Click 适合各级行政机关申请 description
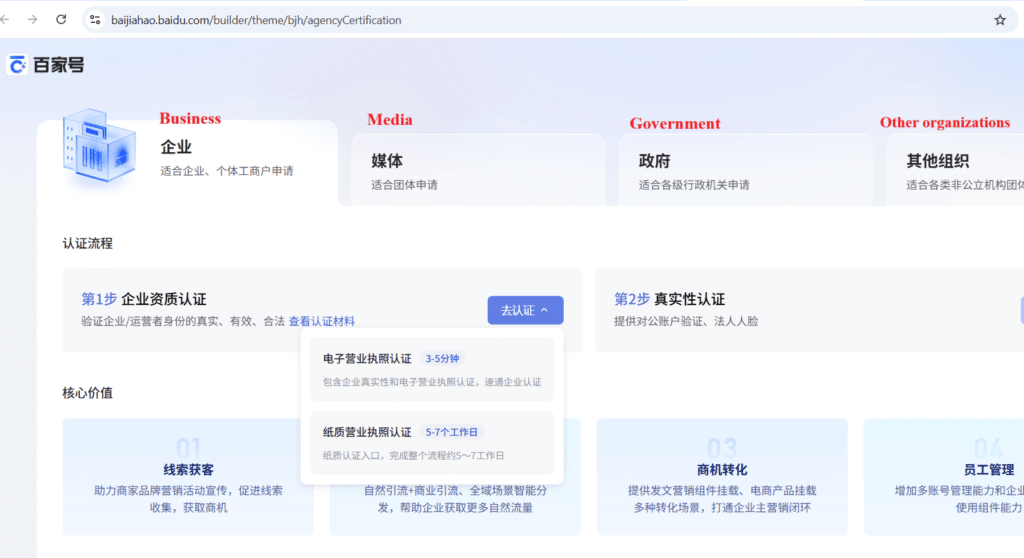The image size is (1024, 558). click(694, 185)
